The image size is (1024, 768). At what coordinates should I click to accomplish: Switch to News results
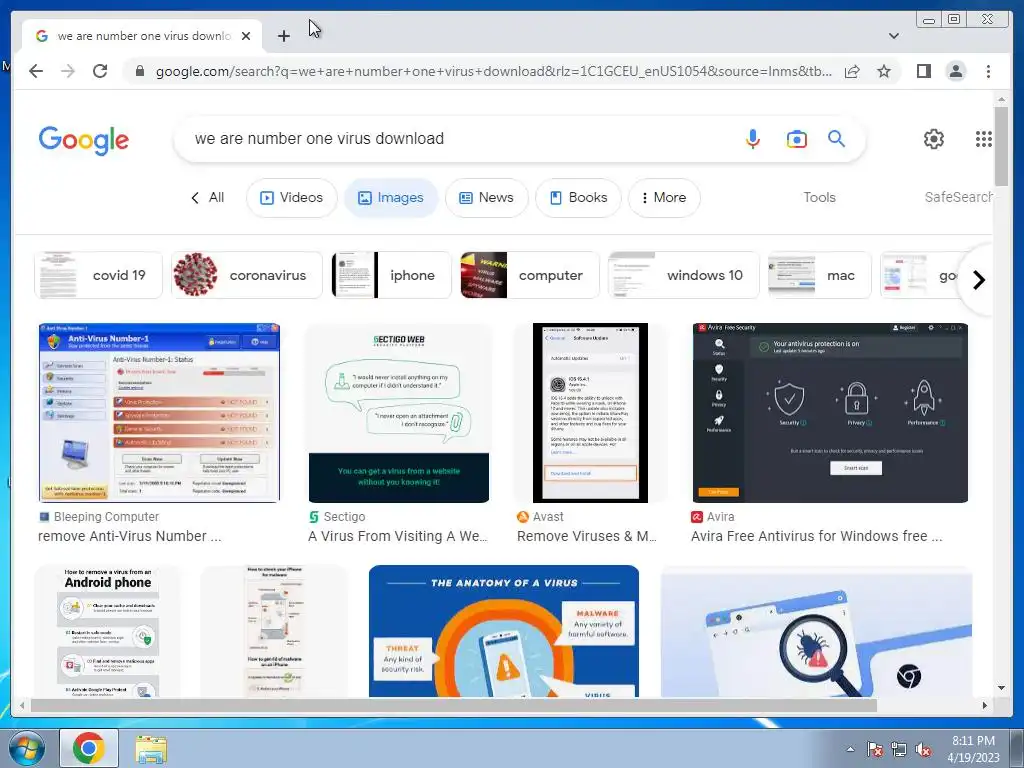coord(487,197)
